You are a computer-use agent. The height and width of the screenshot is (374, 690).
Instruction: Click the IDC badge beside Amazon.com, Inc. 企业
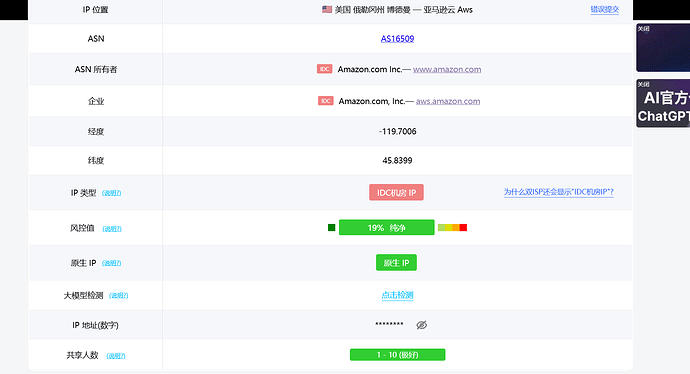326,101
